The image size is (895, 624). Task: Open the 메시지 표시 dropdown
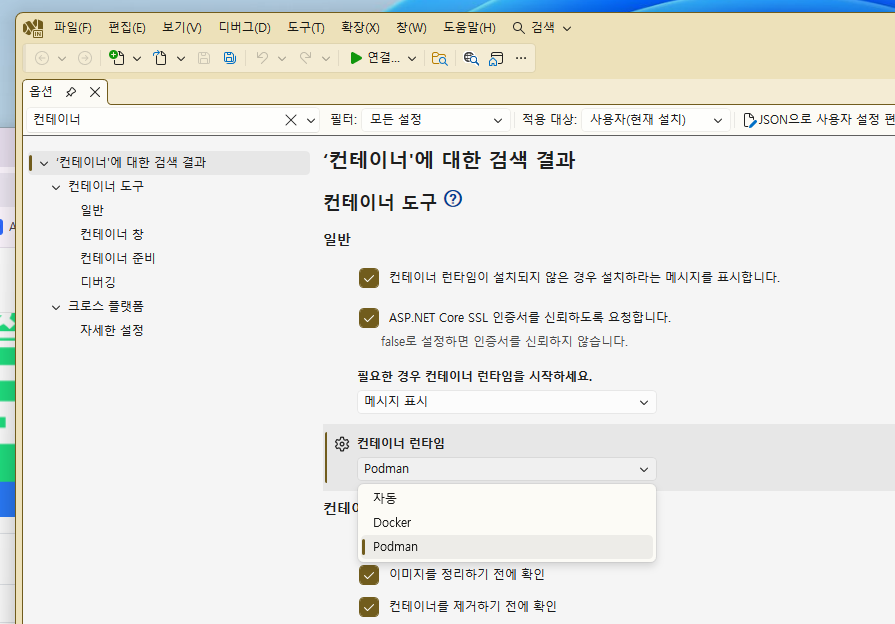pos(507,402)
